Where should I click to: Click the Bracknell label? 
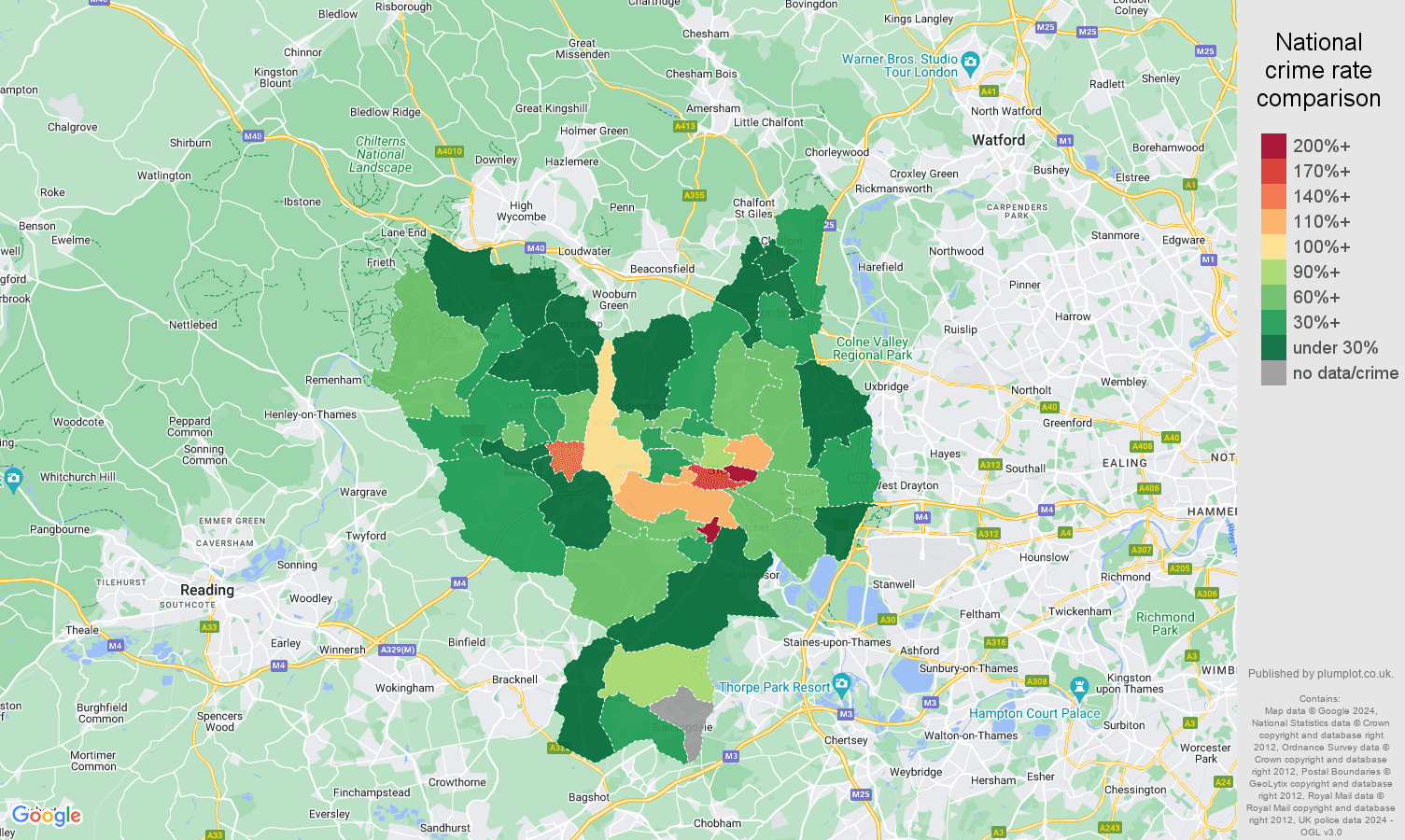tap(514, 679)
